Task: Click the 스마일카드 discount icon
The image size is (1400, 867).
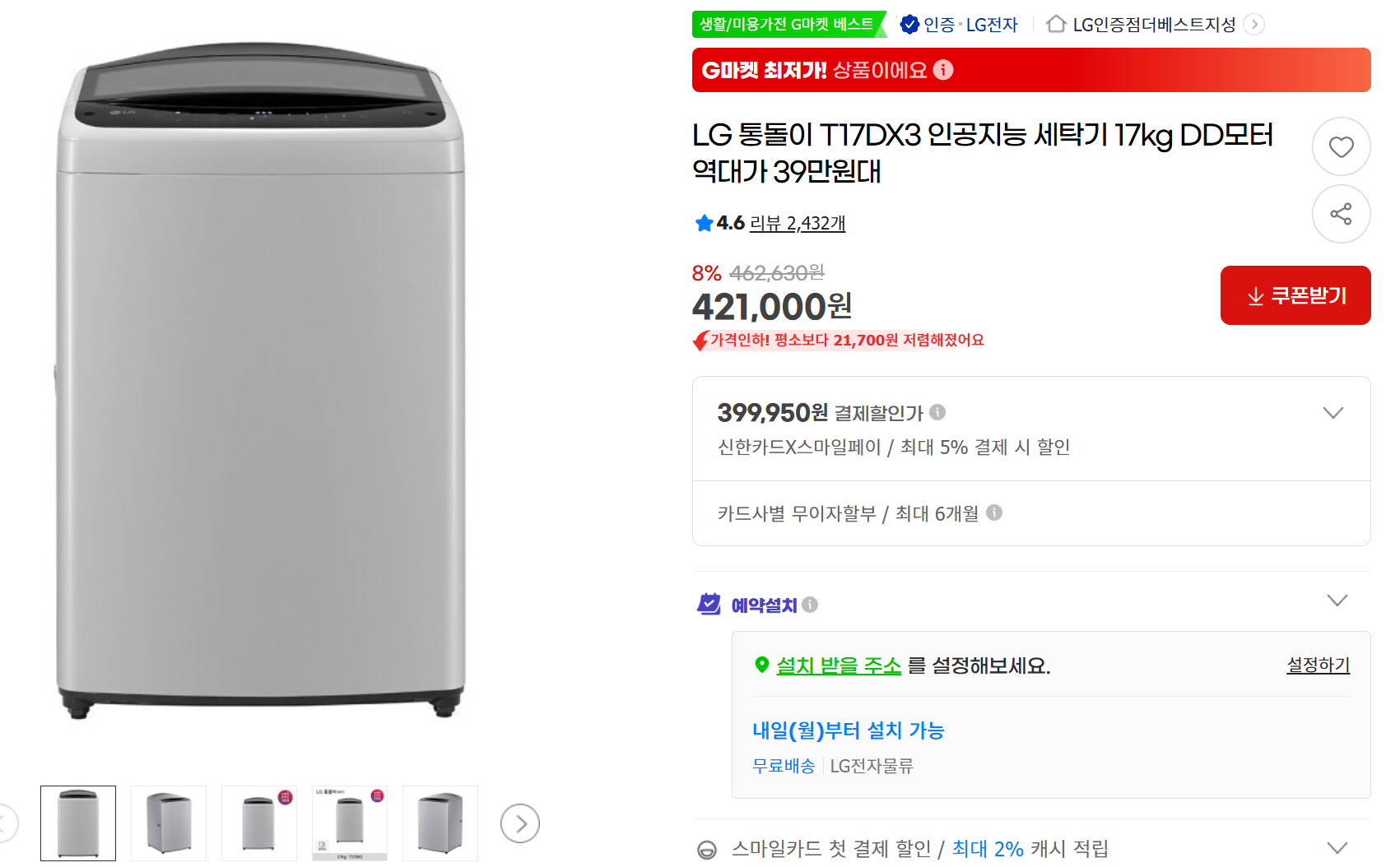Action: (709, 847)
